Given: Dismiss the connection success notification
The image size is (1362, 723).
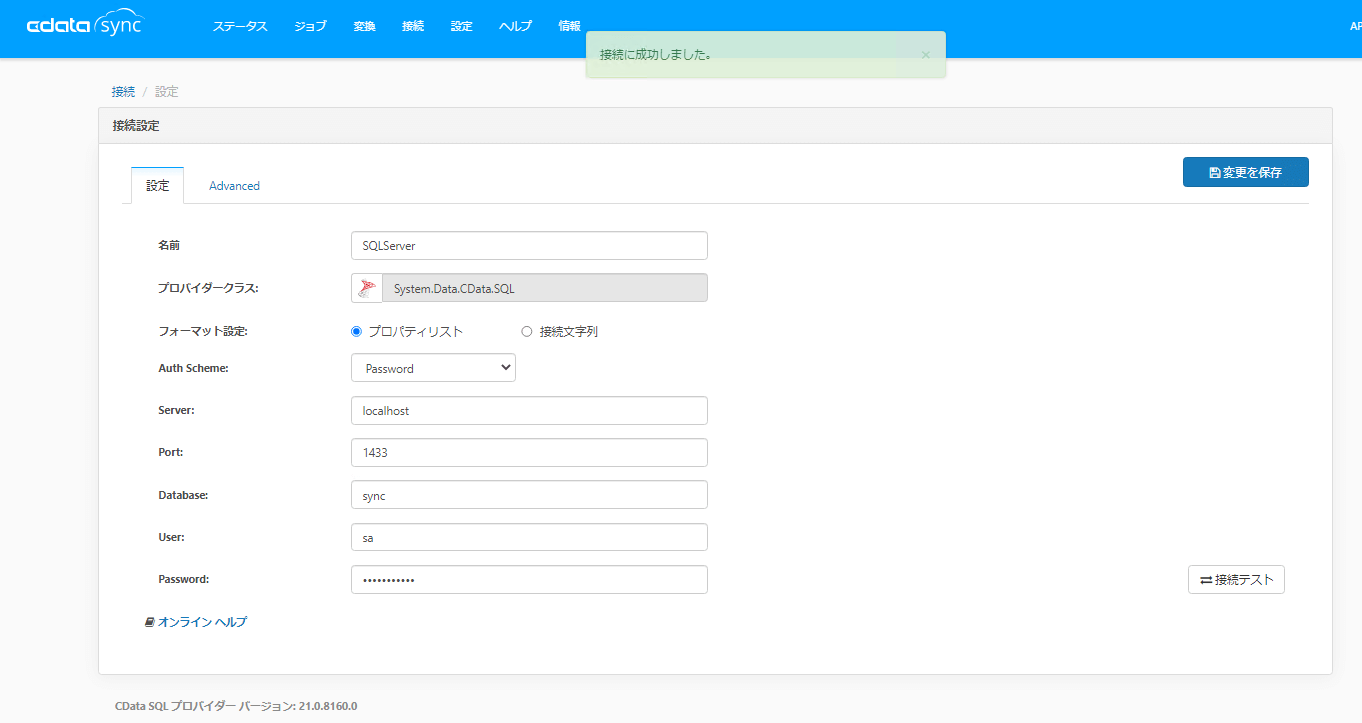Looking at the screenshot, I should coord(925,55).
